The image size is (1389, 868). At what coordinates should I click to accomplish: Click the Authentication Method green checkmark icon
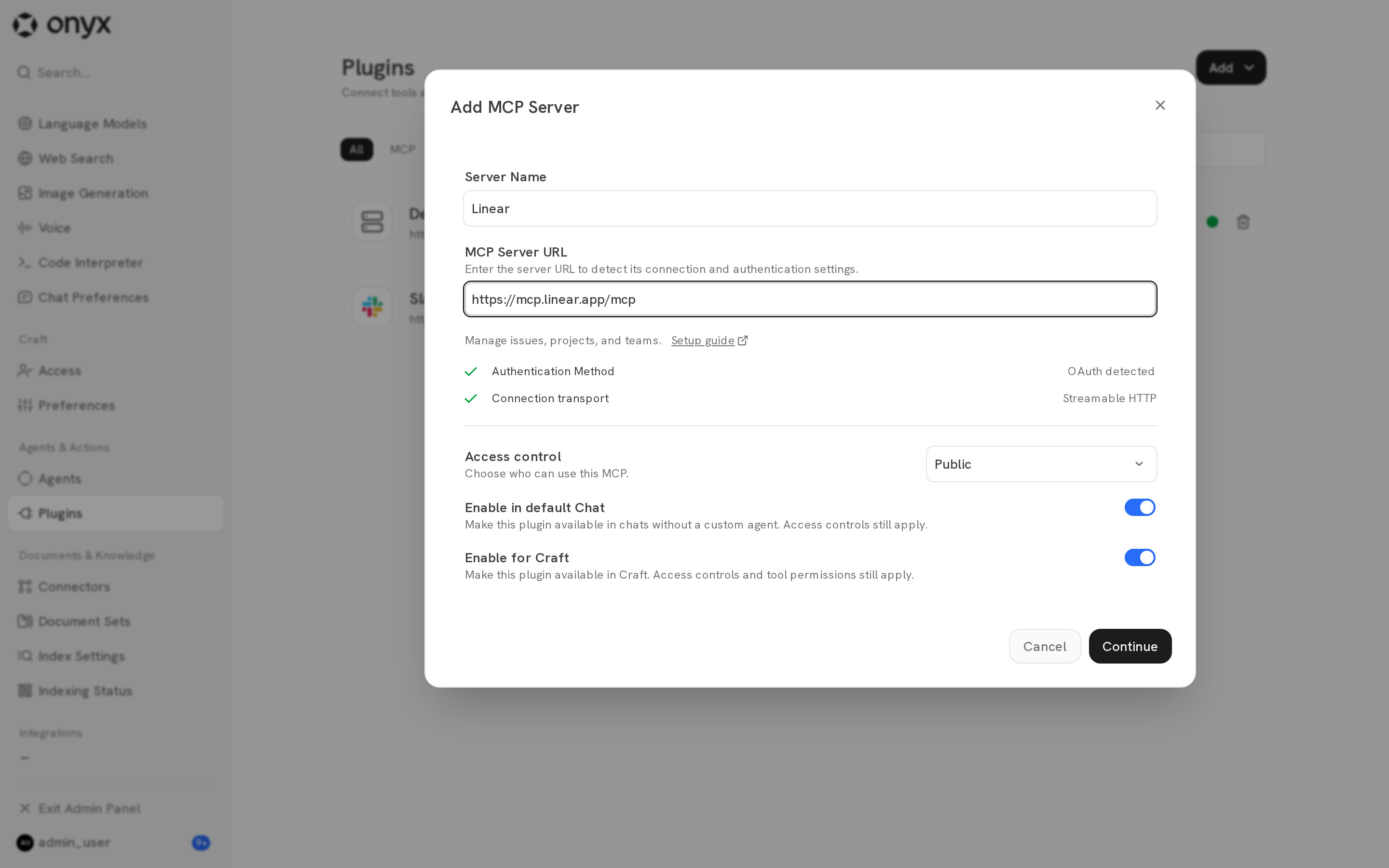click(x=471, y=372)
